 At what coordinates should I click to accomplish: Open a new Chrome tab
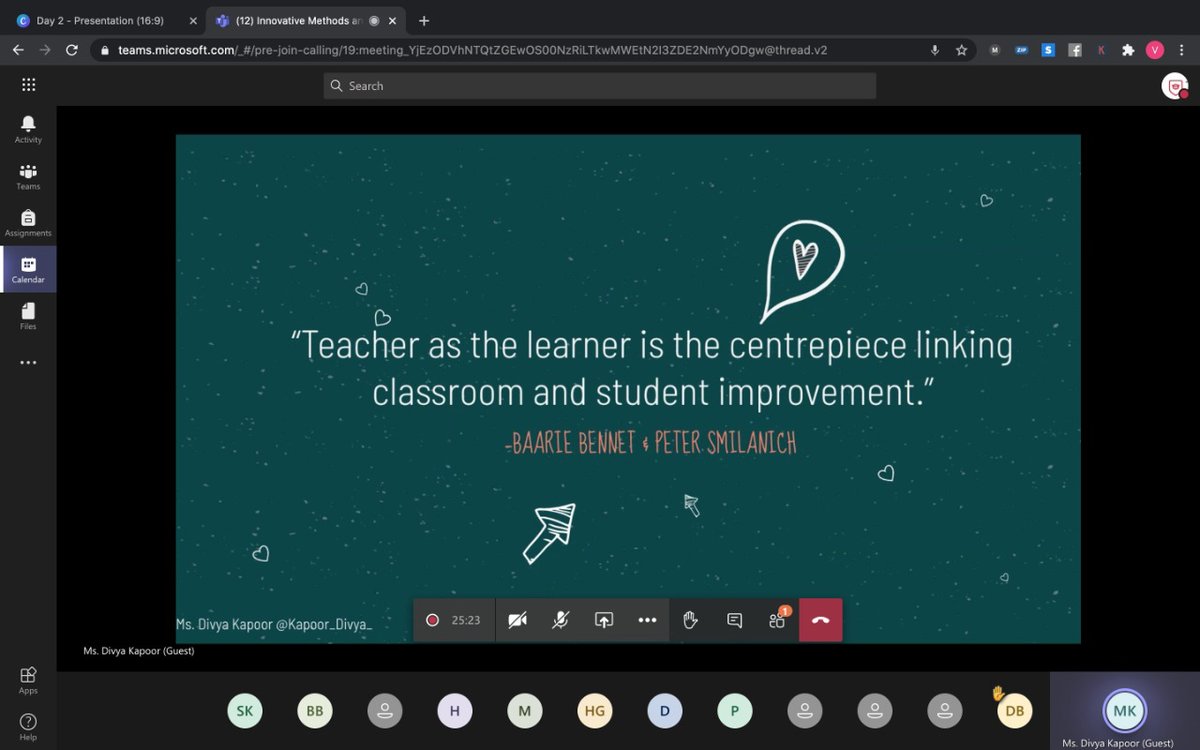424,20
